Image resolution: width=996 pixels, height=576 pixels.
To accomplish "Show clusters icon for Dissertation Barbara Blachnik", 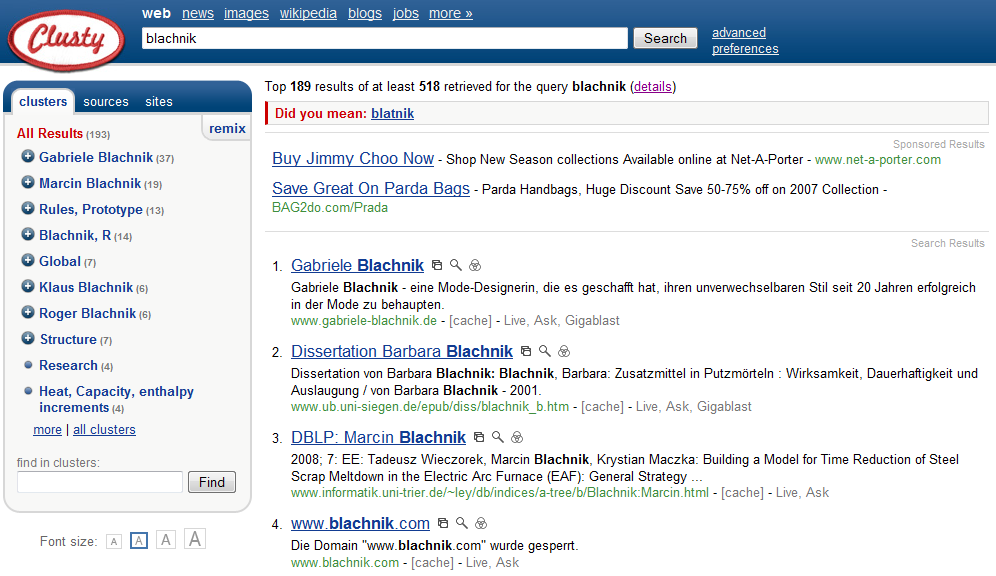I will coord(564,351).
